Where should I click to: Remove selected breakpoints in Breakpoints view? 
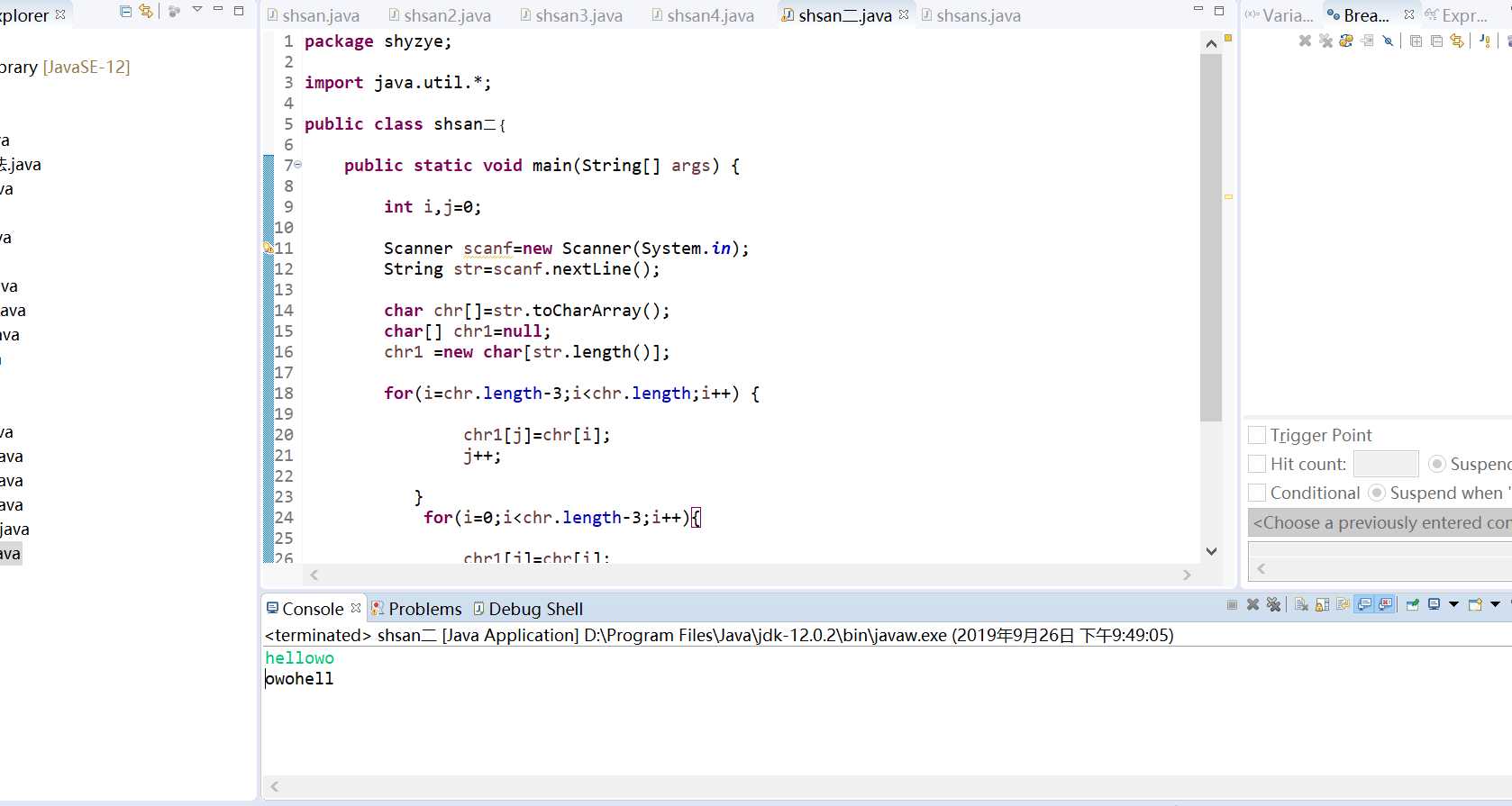[1305, 41]
